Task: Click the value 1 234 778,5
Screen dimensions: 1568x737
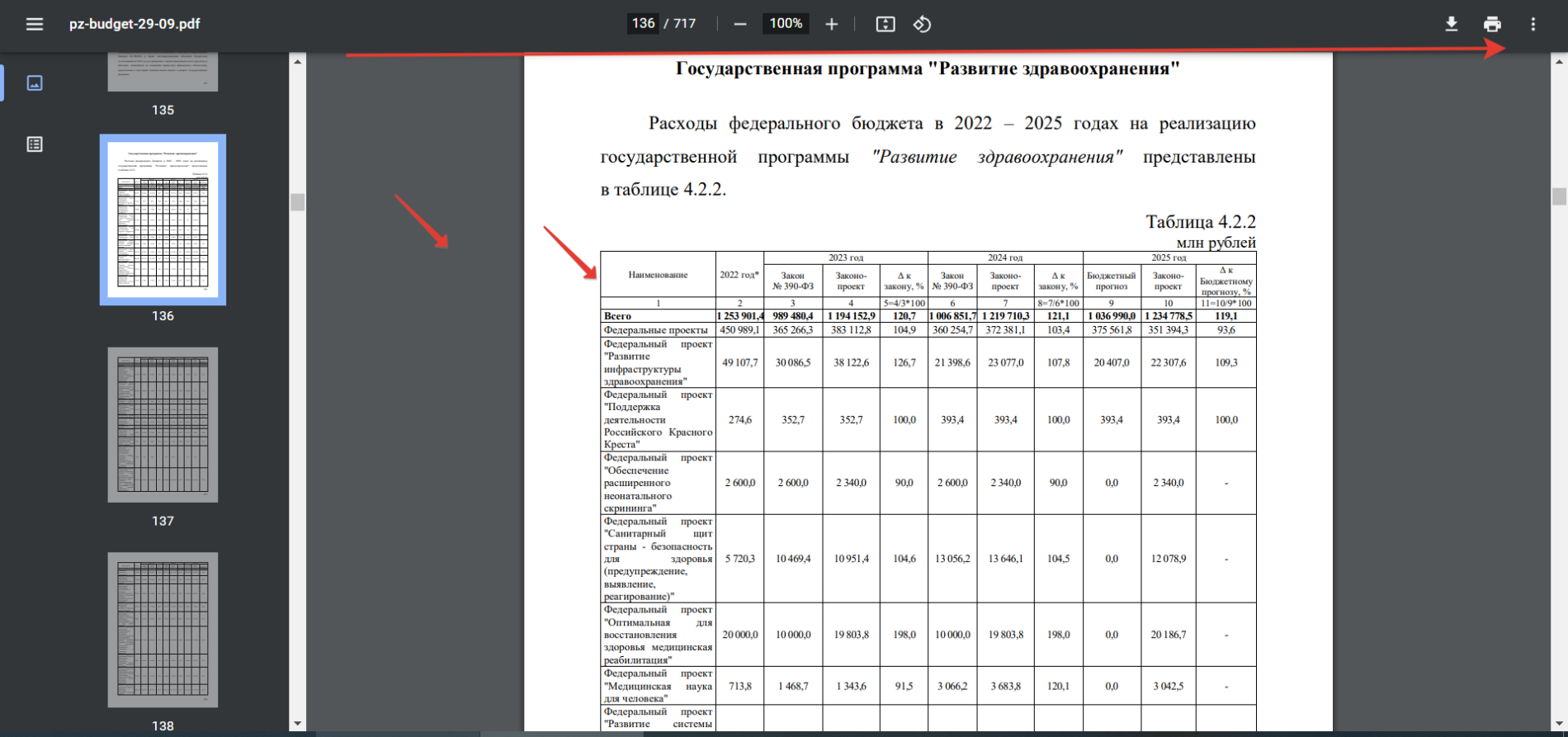Action: [x=1169, y=316]
